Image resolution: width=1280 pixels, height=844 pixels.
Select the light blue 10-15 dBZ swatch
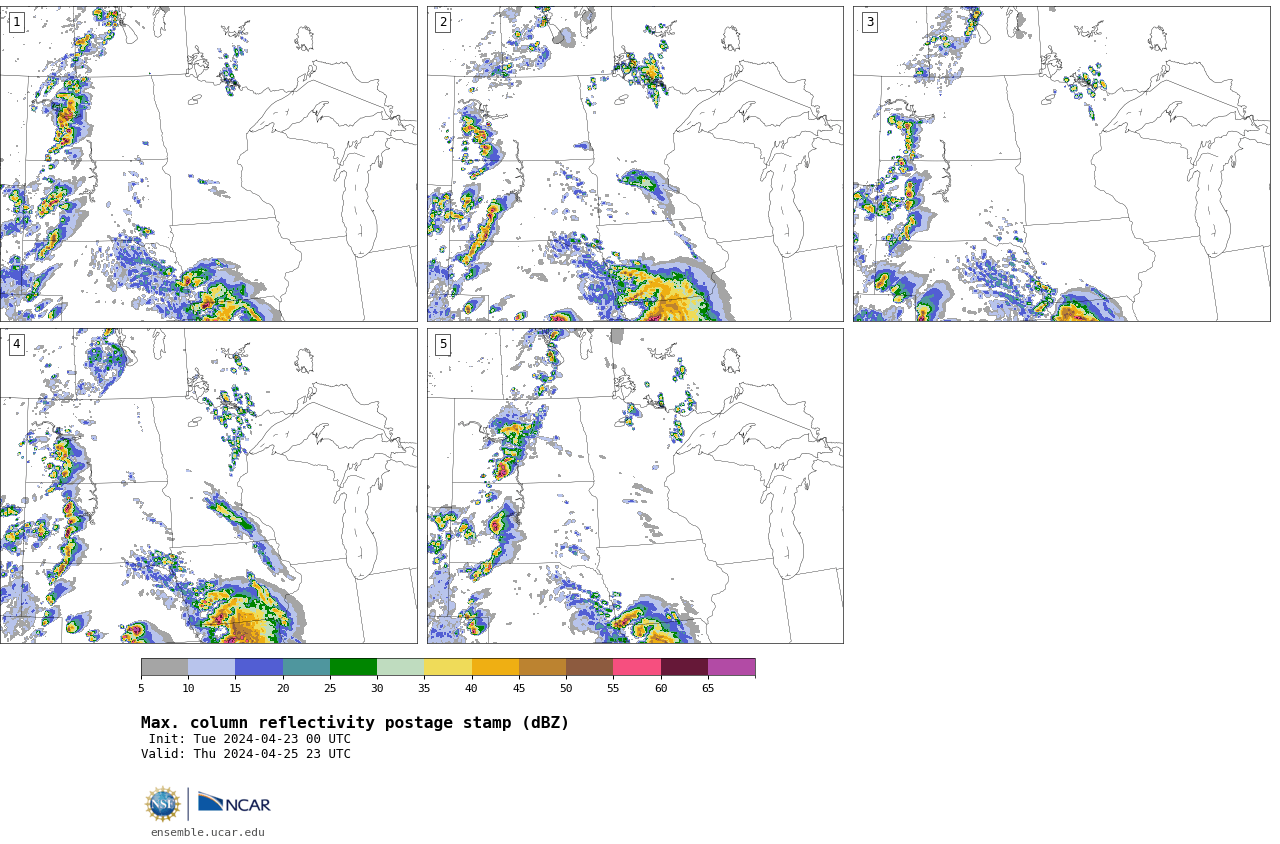(212, 667)
